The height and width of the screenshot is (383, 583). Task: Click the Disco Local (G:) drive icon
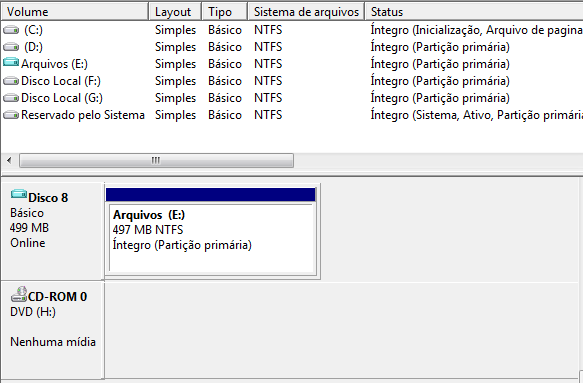11,98
